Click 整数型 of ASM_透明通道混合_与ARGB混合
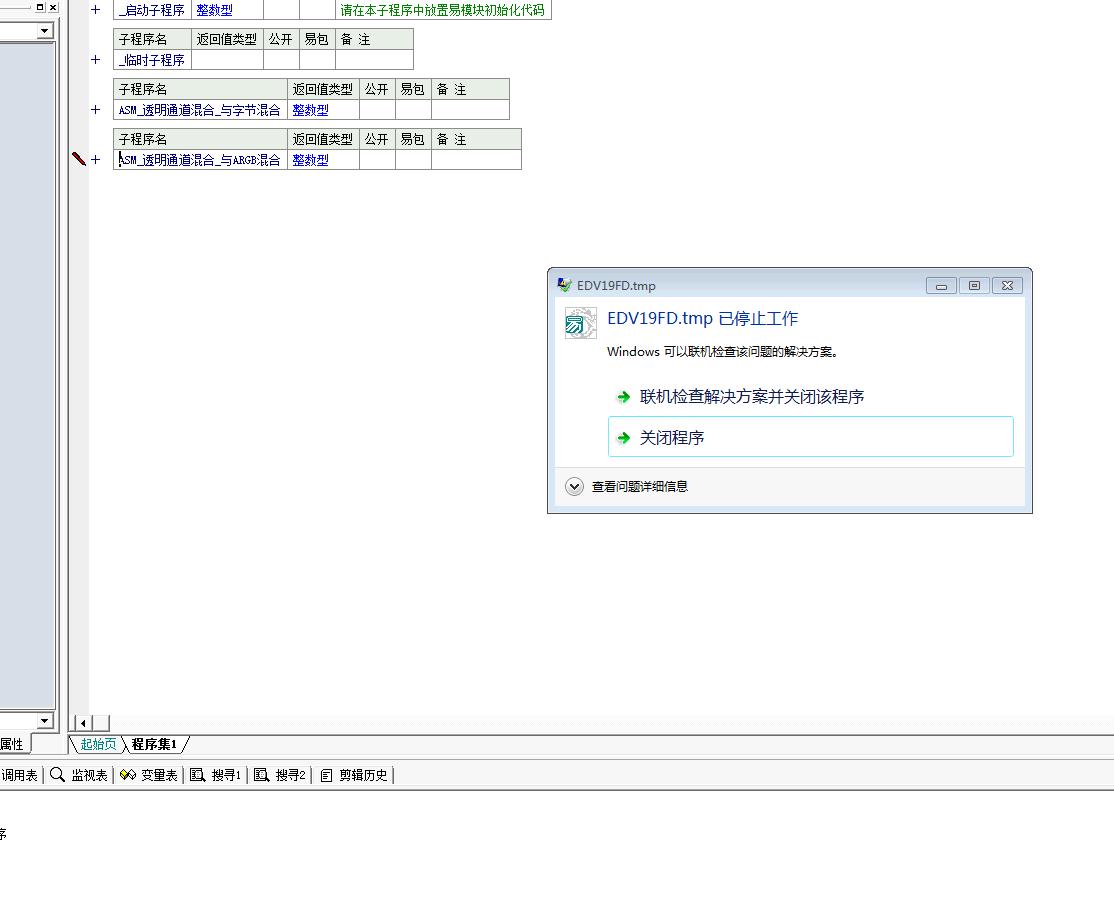The height and width of the screenshot is (915, 1114). tap(310, 160)
